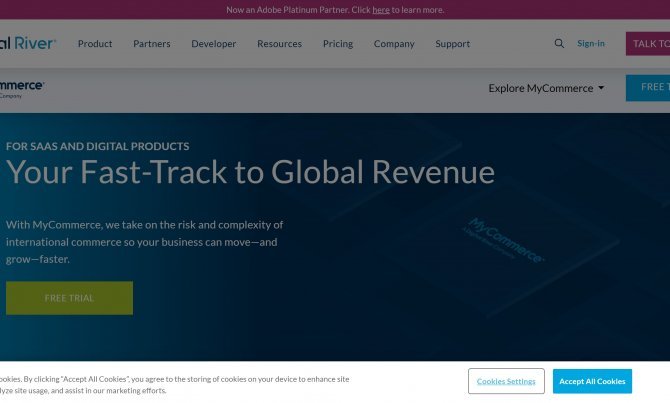Click the MyCommerce logo in sub-navigation
The width and height of the screenshot is (670, 403).
pyautogui.click(x=22, y=88)
